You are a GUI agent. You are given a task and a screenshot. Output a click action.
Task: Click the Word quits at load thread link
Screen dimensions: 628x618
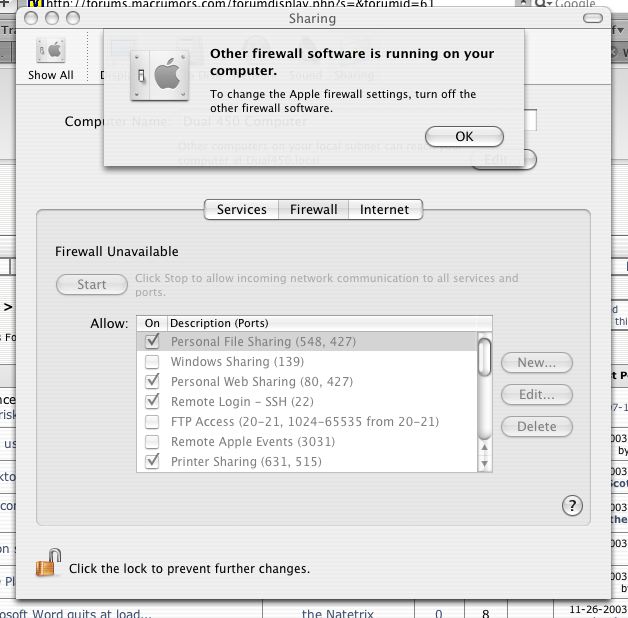pos(75,613)
